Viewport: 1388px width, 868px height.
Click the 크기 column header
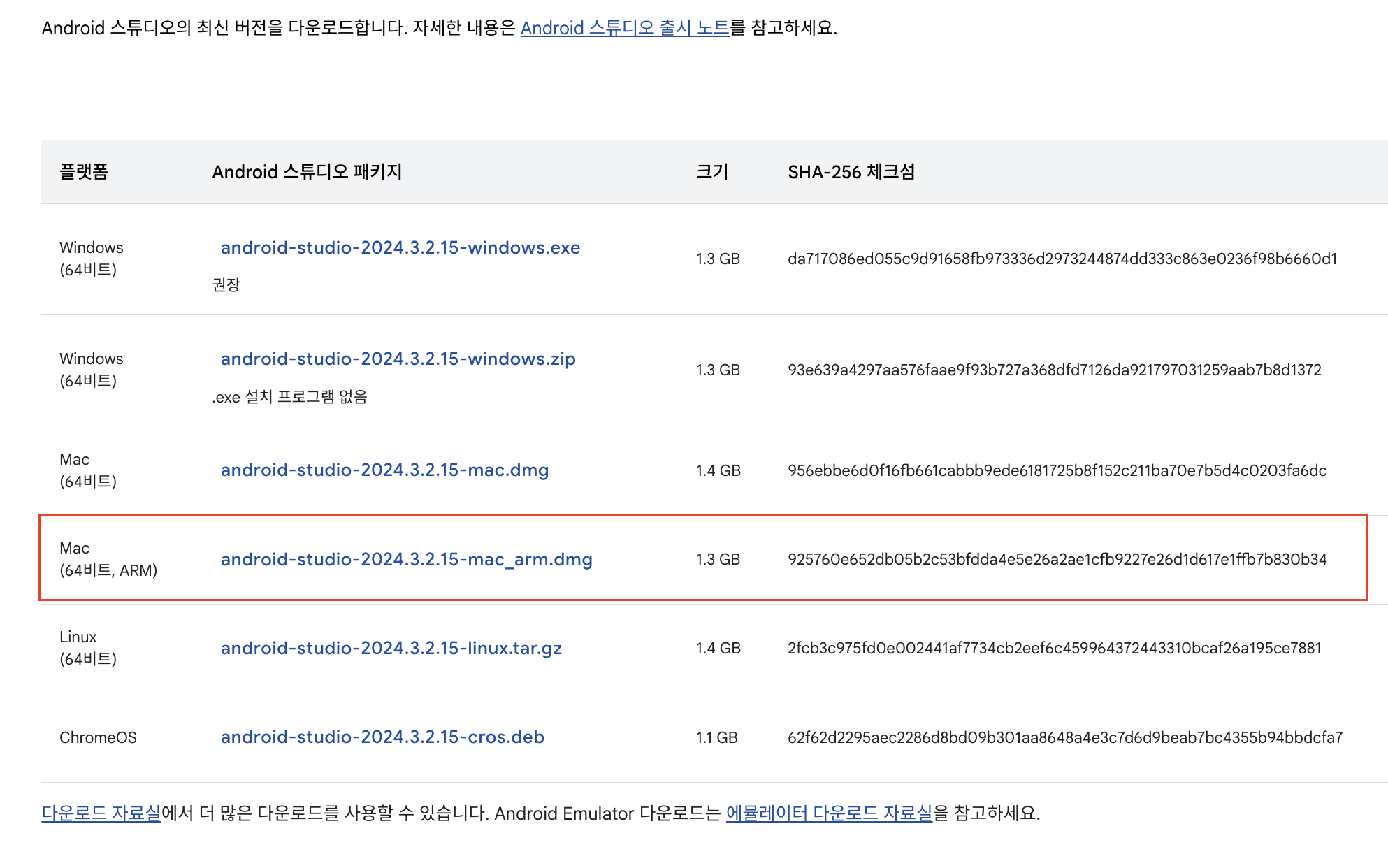click(x=711, y=172)
